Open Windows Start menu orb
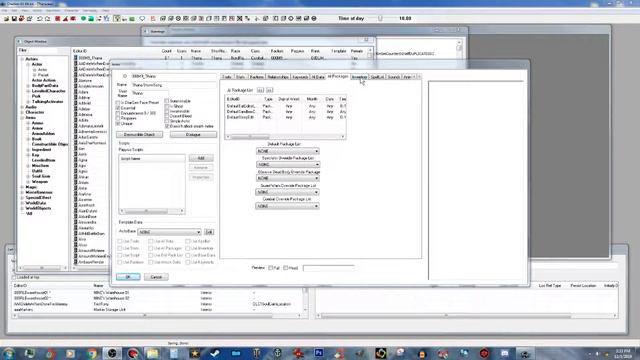 (x=9, y=353)
